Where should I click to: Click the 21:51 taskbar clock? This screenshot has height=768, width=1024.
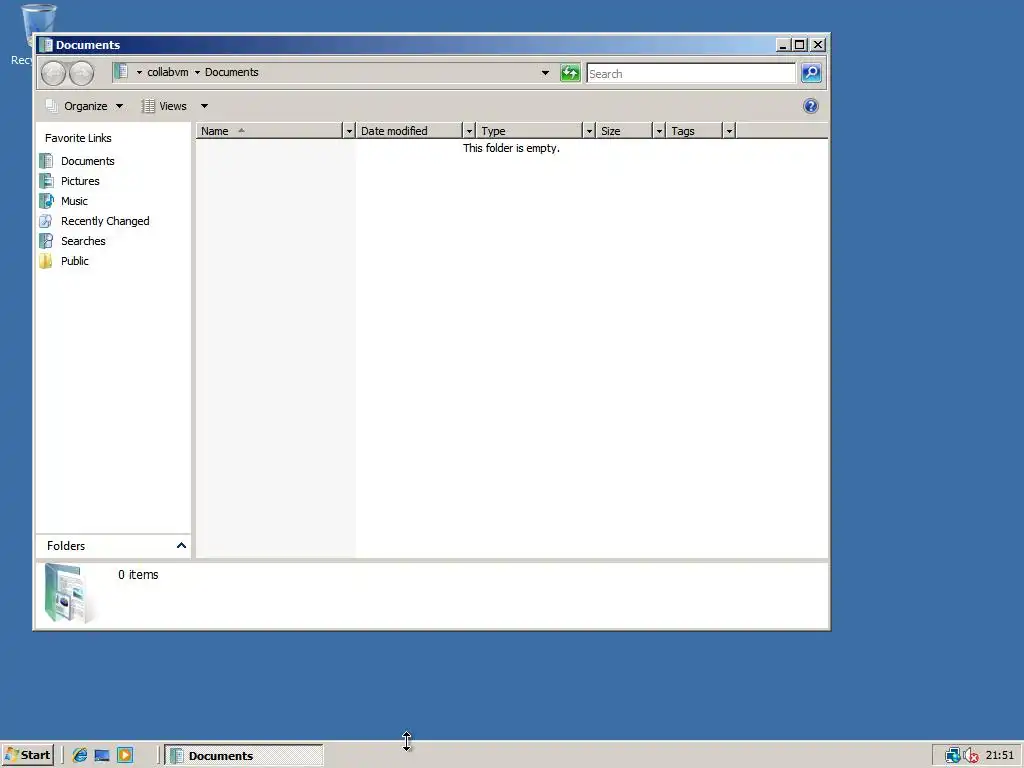tap(999, 756)
